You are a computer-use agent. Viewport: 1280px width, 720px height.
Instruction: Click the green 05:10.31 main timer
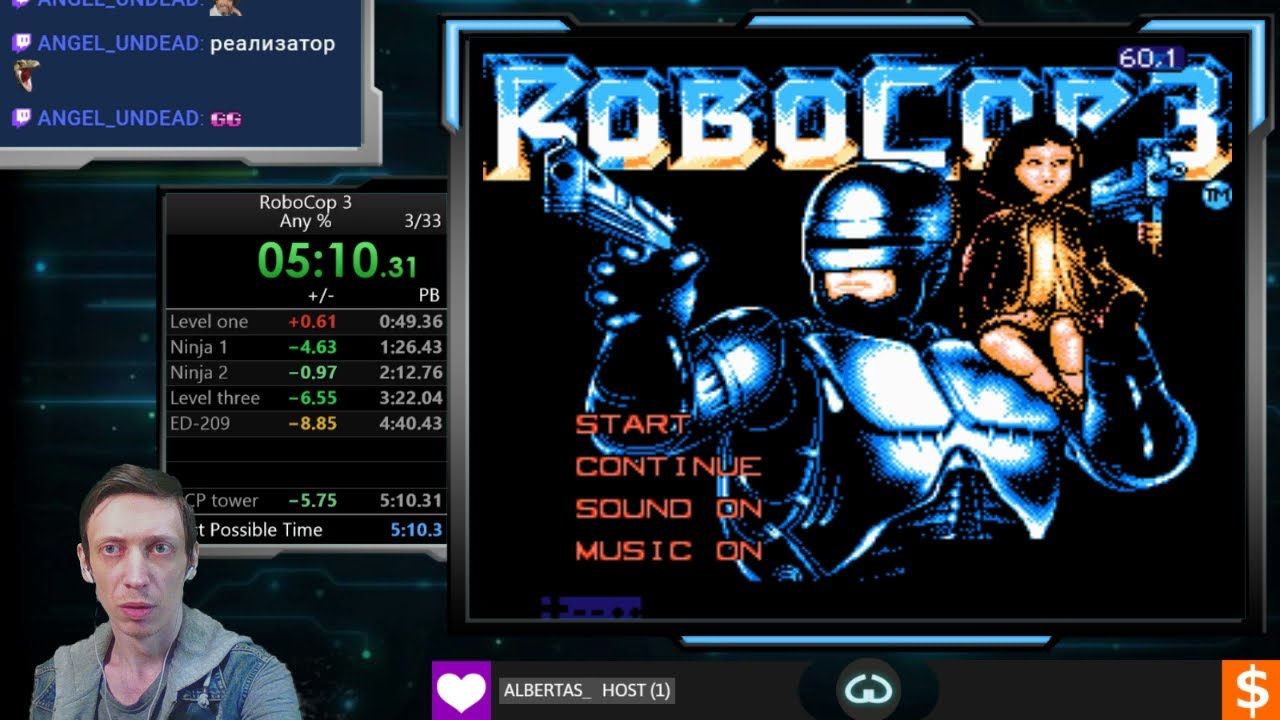coord(337,259)
